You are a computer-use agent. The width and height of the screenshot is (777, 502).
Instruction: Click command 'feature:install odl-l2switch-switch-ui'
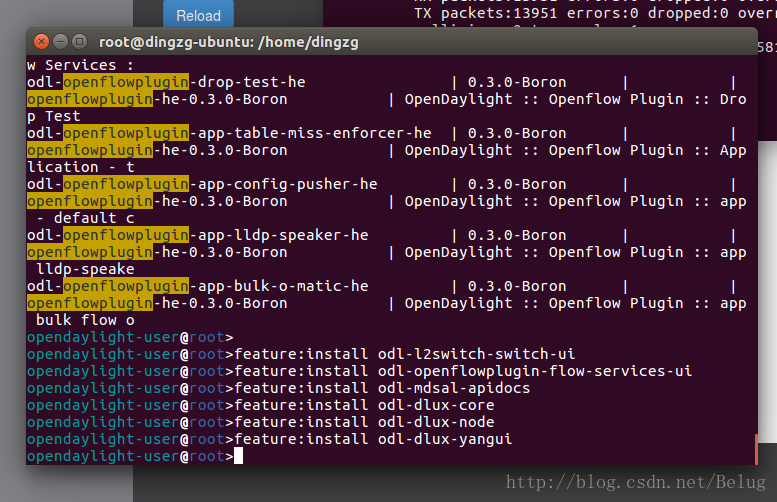404,354
